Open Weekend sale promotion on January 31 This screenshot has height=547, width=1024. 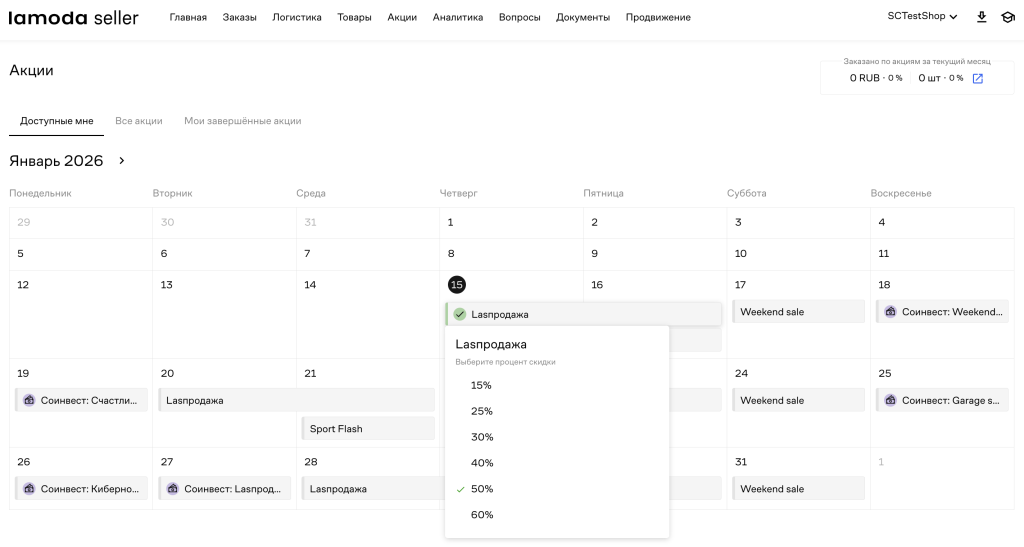(797, 489)
